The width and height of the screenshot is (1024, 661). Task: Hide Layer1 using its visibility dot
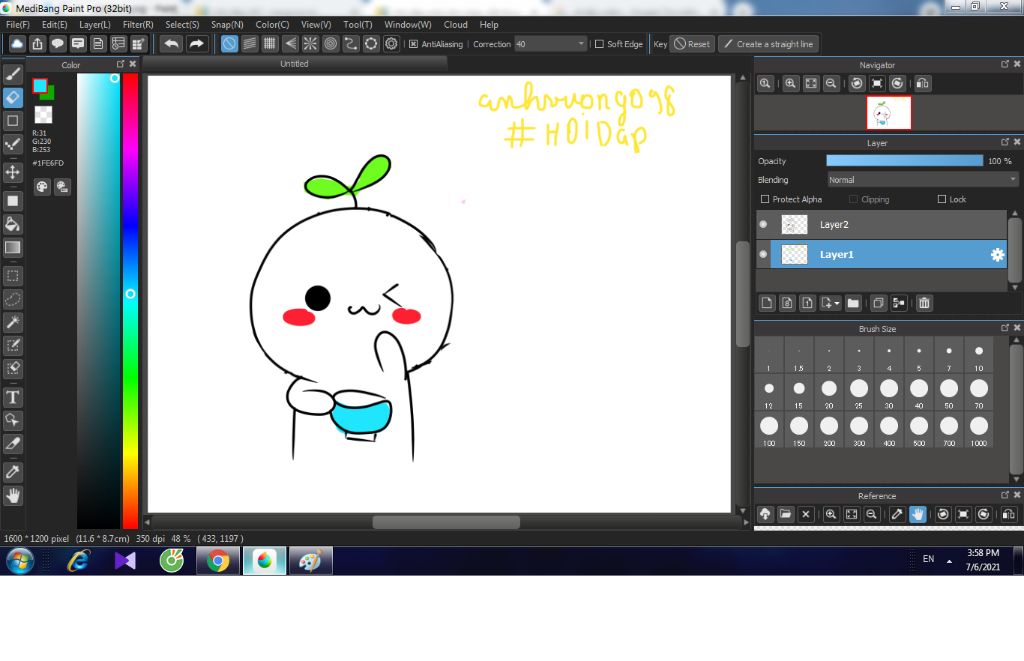[x=763, y=255]
